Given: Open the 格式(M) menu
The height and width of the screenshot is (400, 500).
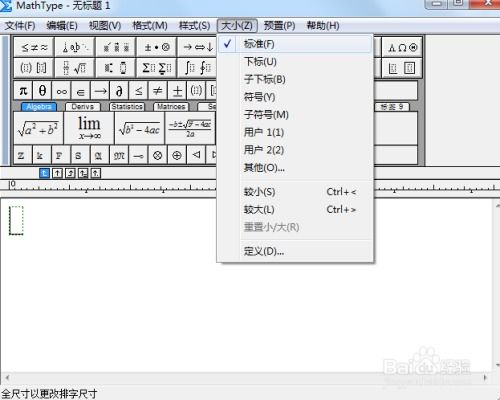Looking at the screenshot, I should coord(150,26).
